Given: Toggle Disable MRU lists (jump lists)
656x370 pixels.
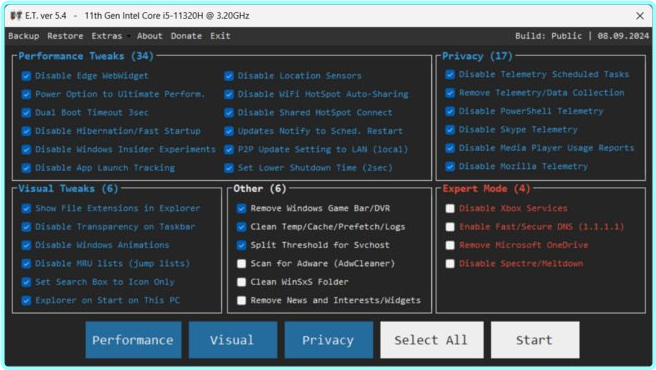Looking at the screenshot, I should click(x=26, y=264).
